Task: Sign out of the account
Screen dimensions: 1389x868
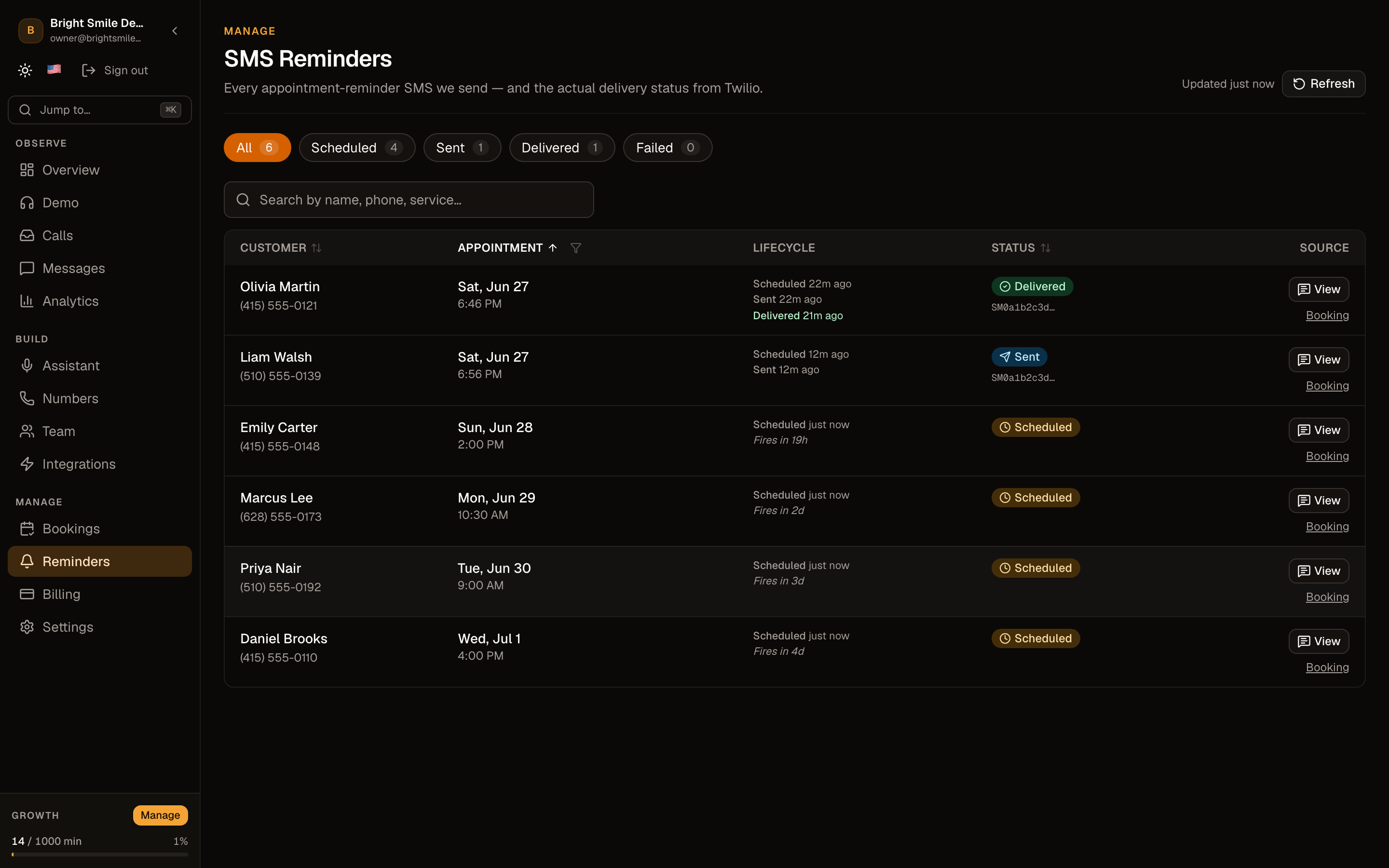Action: 115,70
